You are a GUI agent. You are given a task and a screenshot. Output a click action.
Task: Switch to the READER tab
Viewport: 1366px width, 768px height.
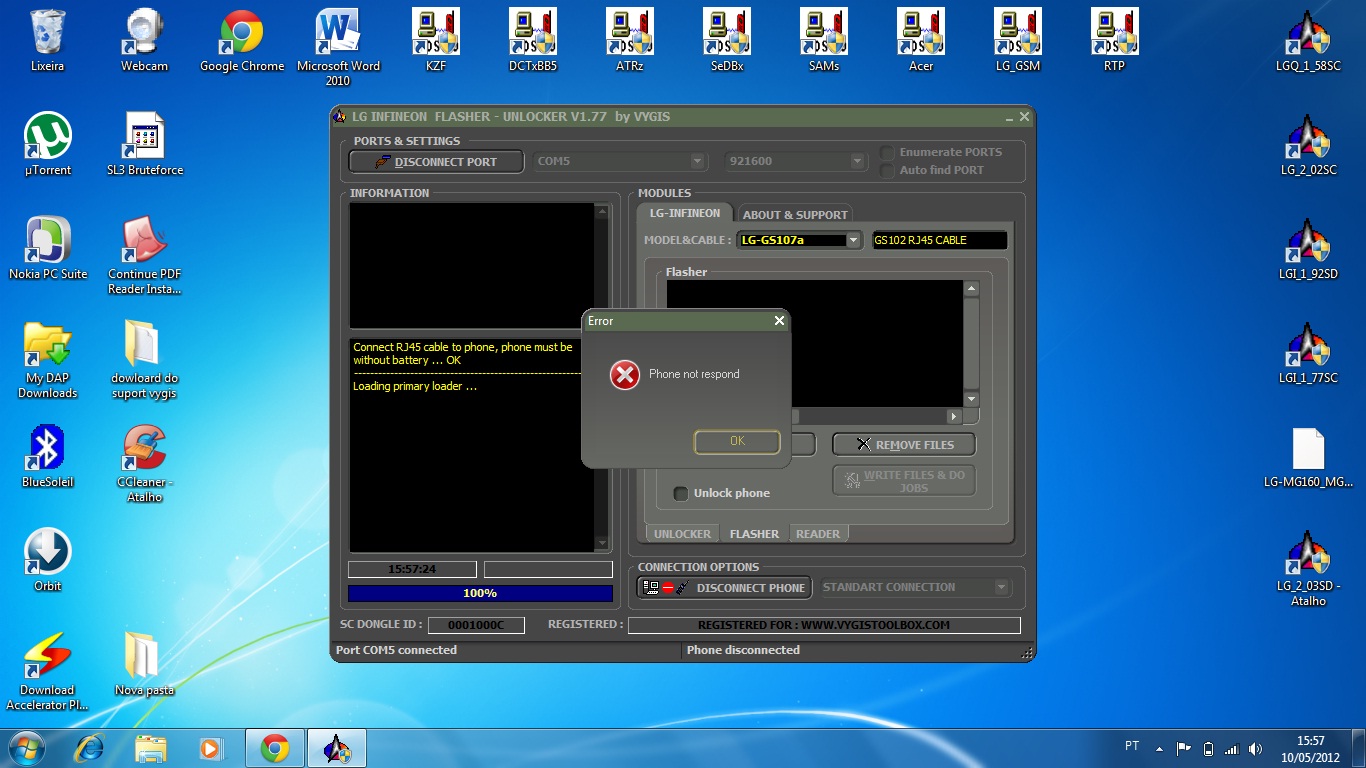tap(818, 534)
